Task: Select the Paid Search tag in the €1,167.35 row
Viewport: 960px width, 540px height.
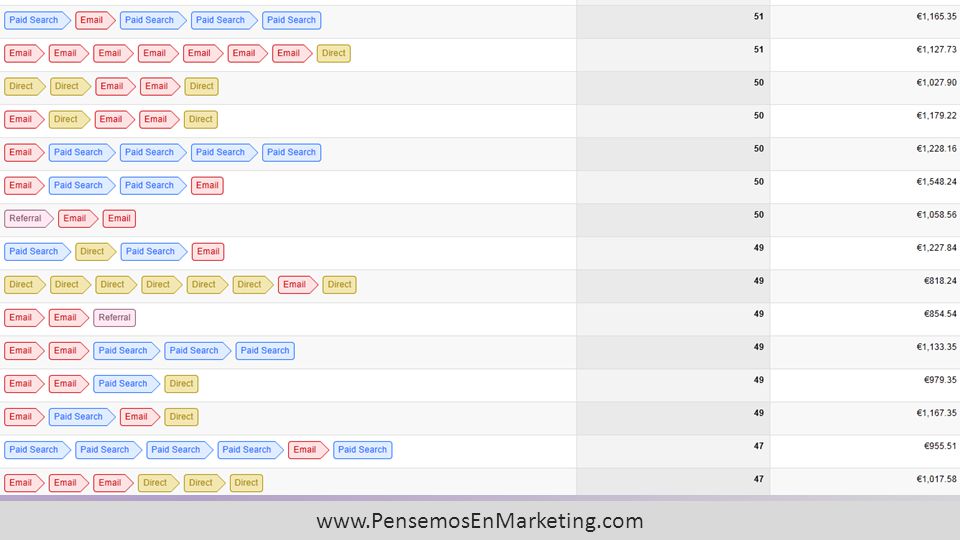Action: click(82, 417)
